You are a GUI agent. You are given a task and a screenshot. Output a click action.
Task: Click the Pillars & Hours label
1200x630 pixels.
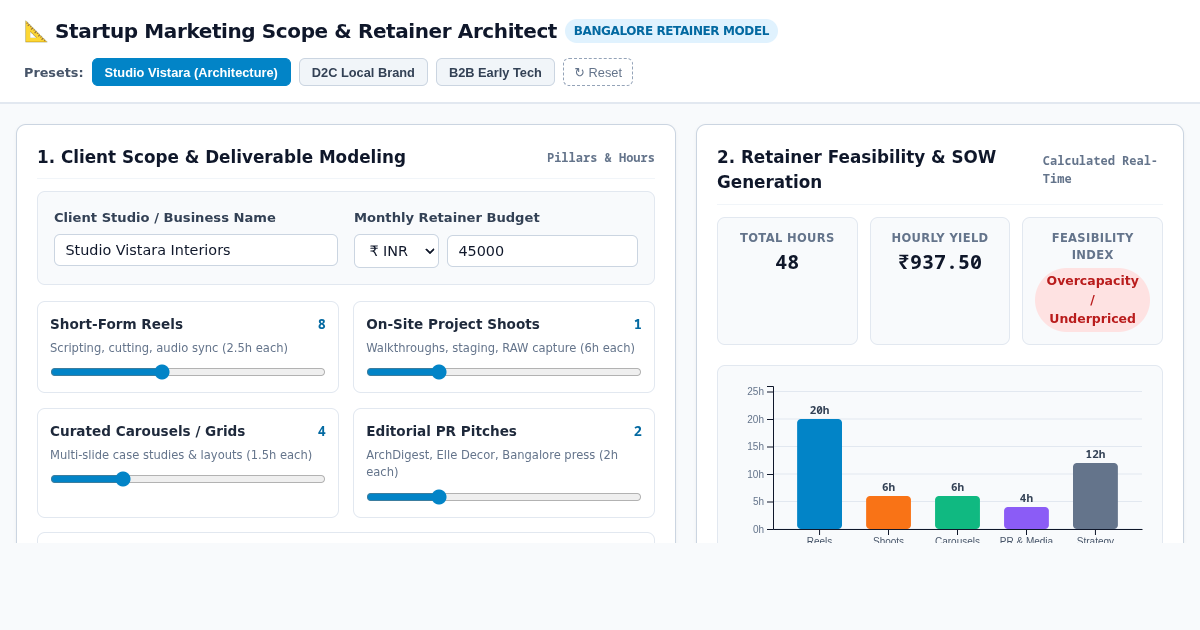pyautogui.click(x=601, y=158)
